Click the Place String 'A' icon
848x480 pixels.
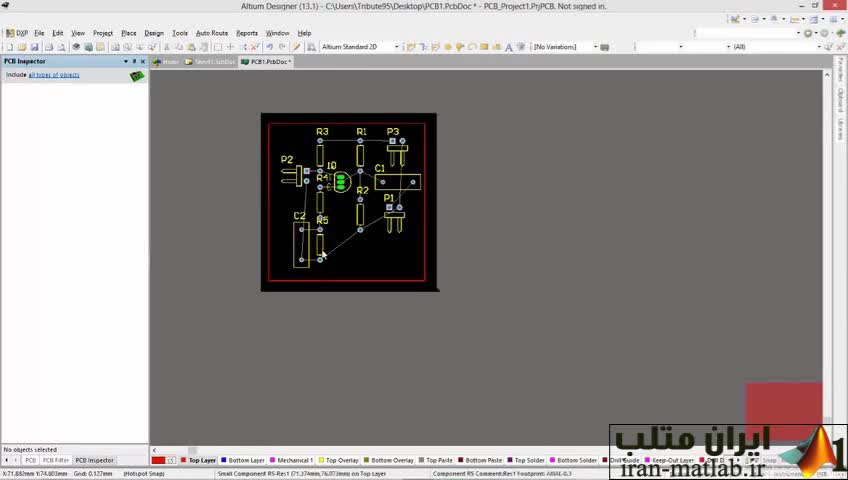[x=508, y=47]
